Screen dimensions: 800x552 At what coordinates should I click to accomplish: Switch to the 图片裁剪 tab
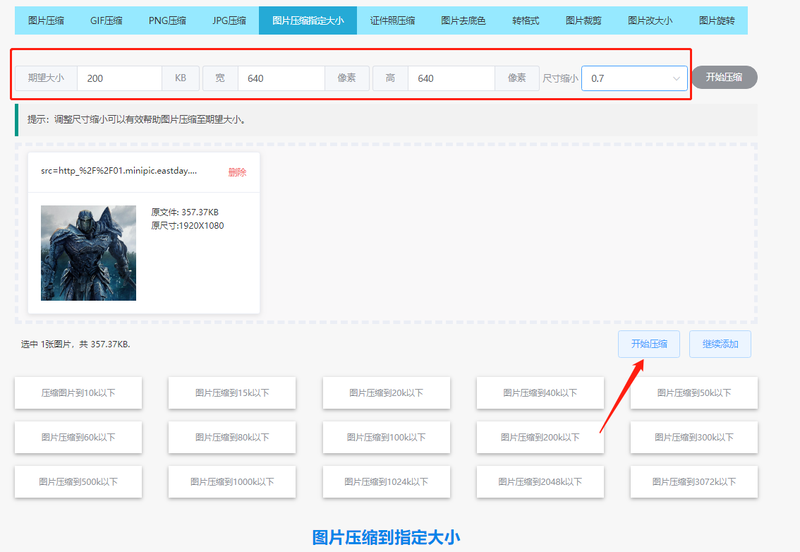[x=583, y=20]
